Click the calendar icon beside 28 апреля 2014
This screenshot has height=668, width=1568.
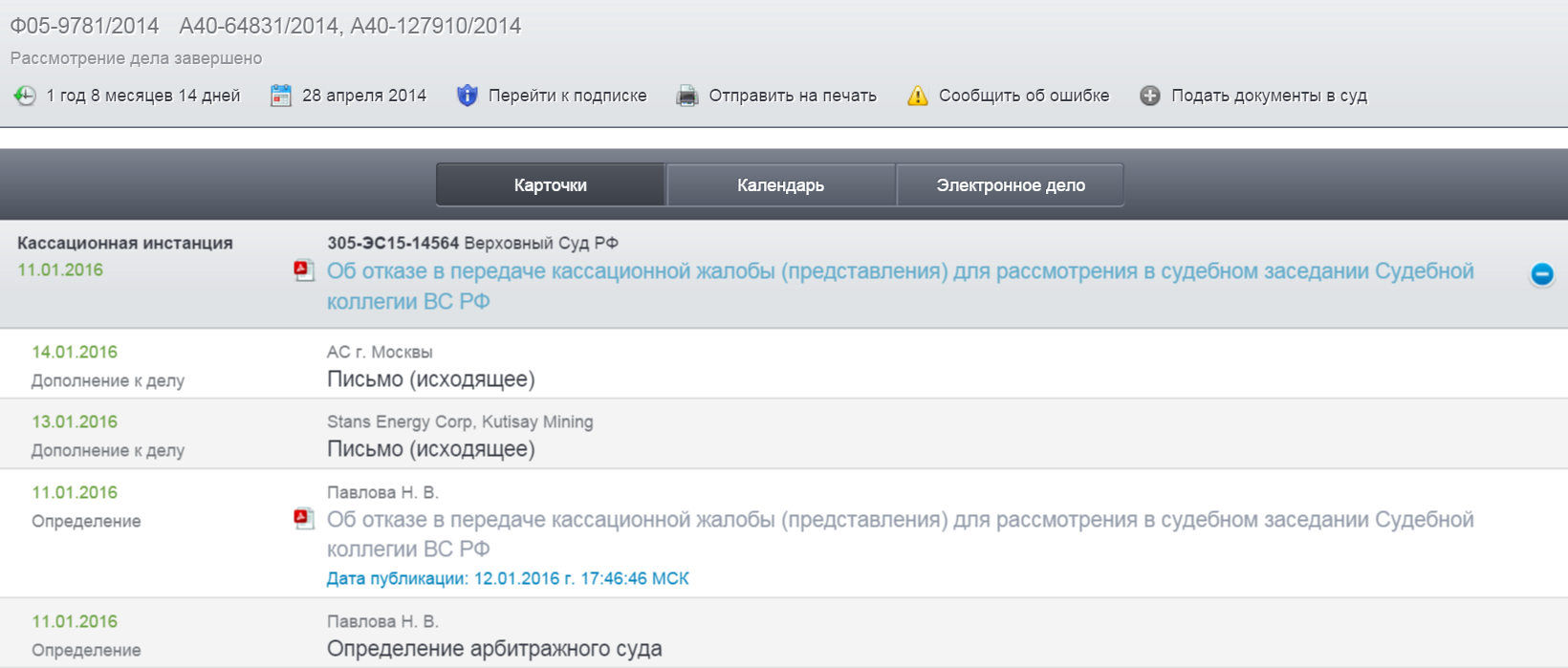(280, 96)
